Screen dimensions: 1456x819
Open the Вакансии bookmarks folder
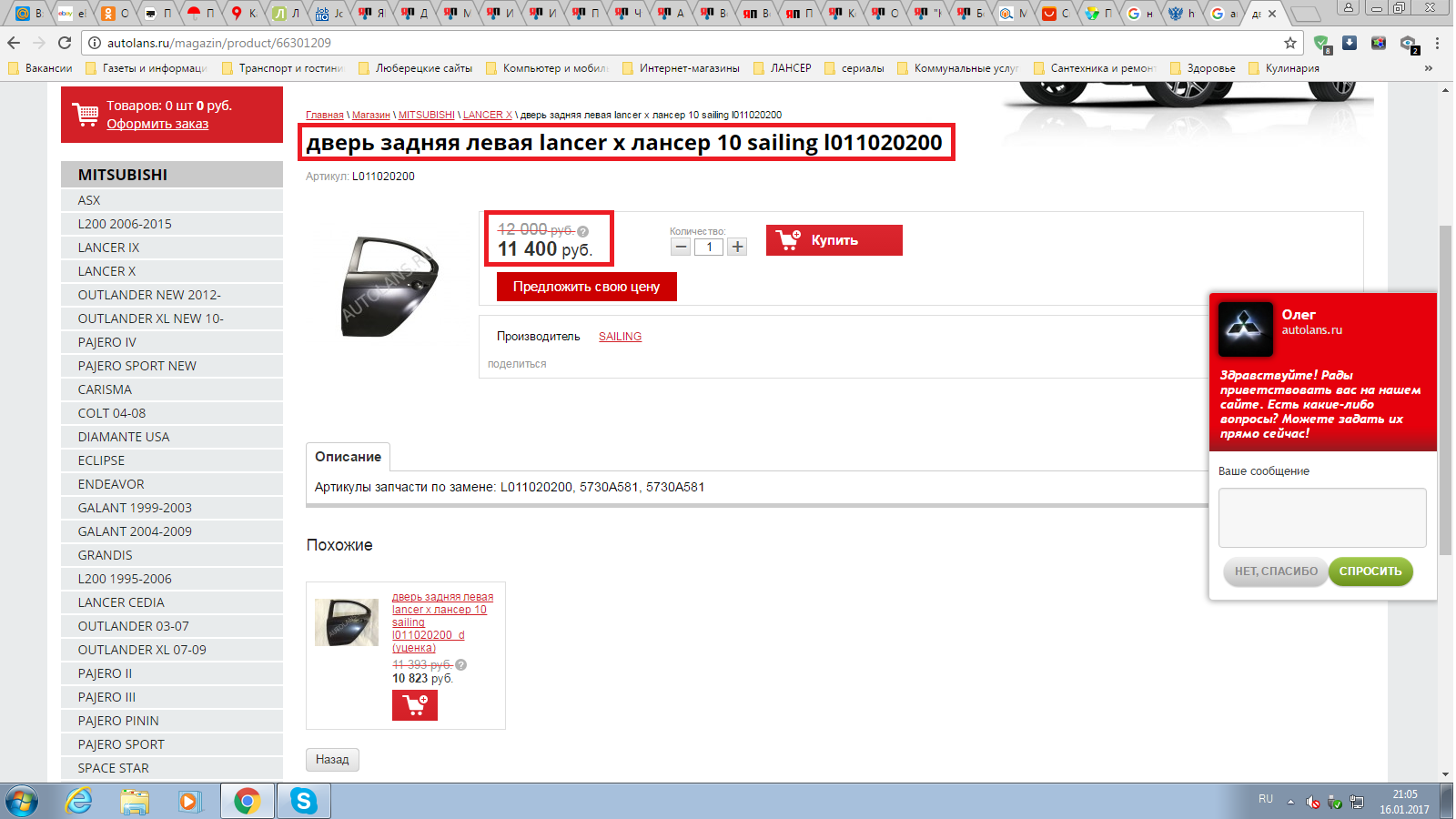40,68
